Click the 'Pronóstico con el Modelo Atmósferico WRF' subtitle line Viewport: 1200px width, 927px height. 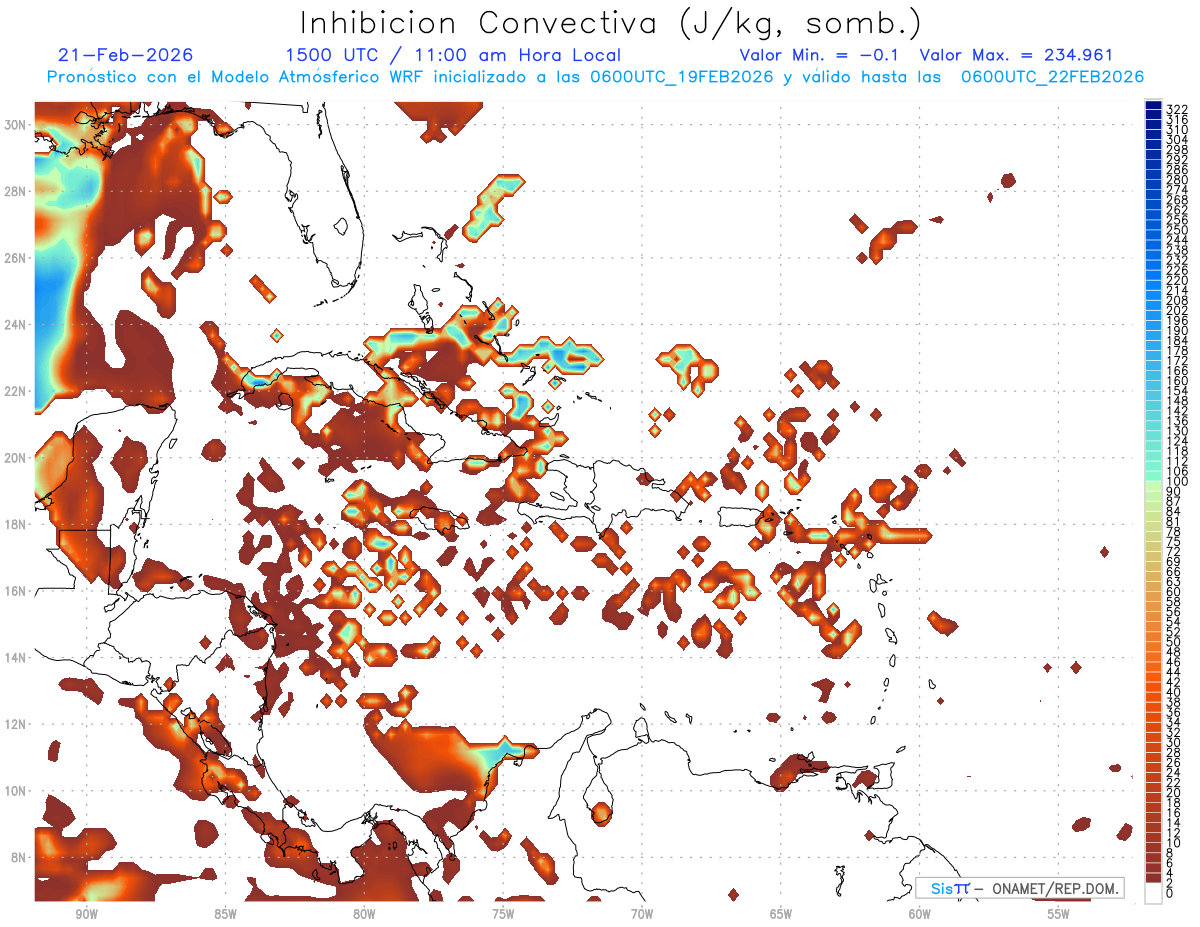595,77
